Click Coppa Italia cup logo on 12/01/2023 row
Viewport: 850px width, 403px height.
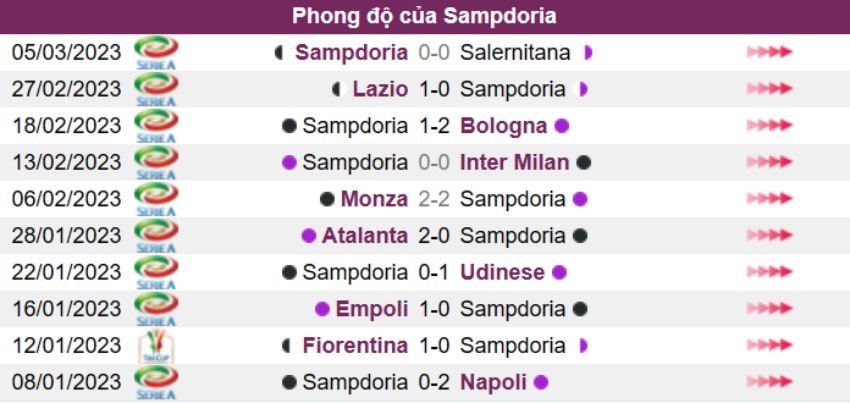coord(155,346)
